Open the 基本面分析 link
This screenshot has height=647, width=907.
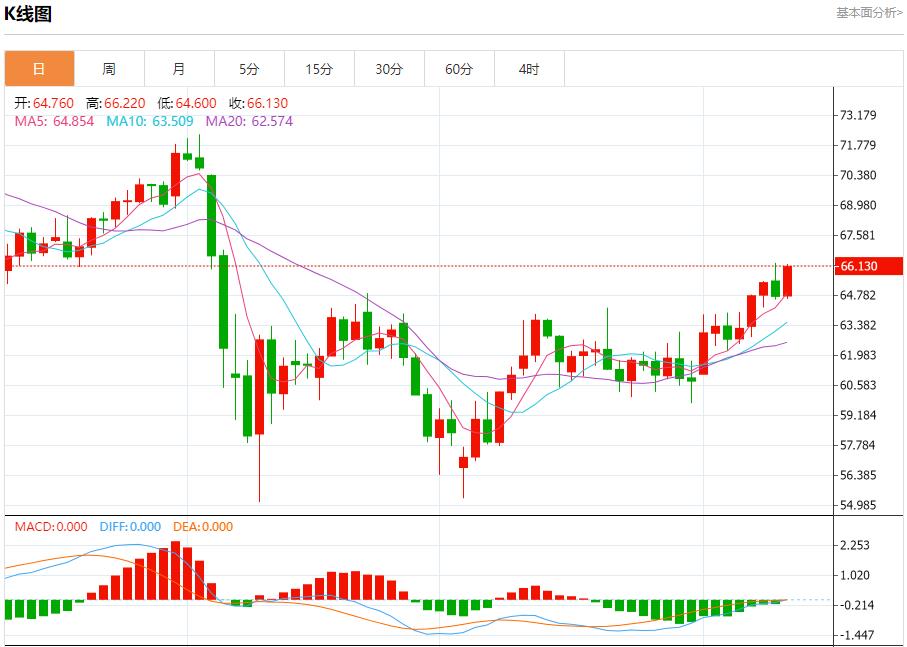(868, 13)
